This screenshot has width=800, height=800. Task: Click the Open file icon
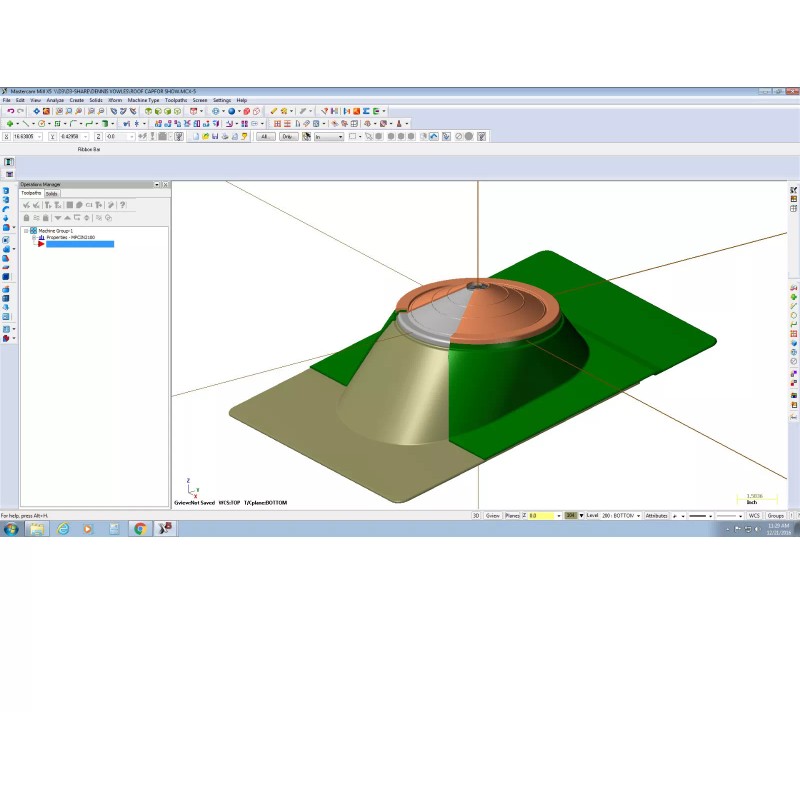205,137
